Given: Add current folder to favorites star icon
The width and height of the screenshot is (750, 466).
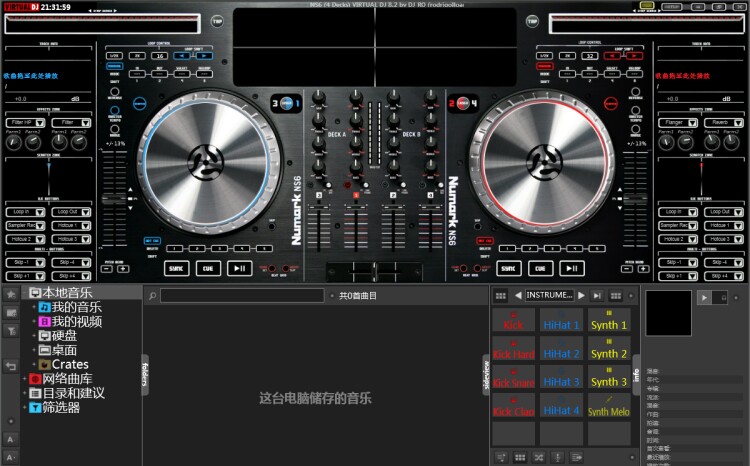Looking at the screenshot, I should 11,294.
